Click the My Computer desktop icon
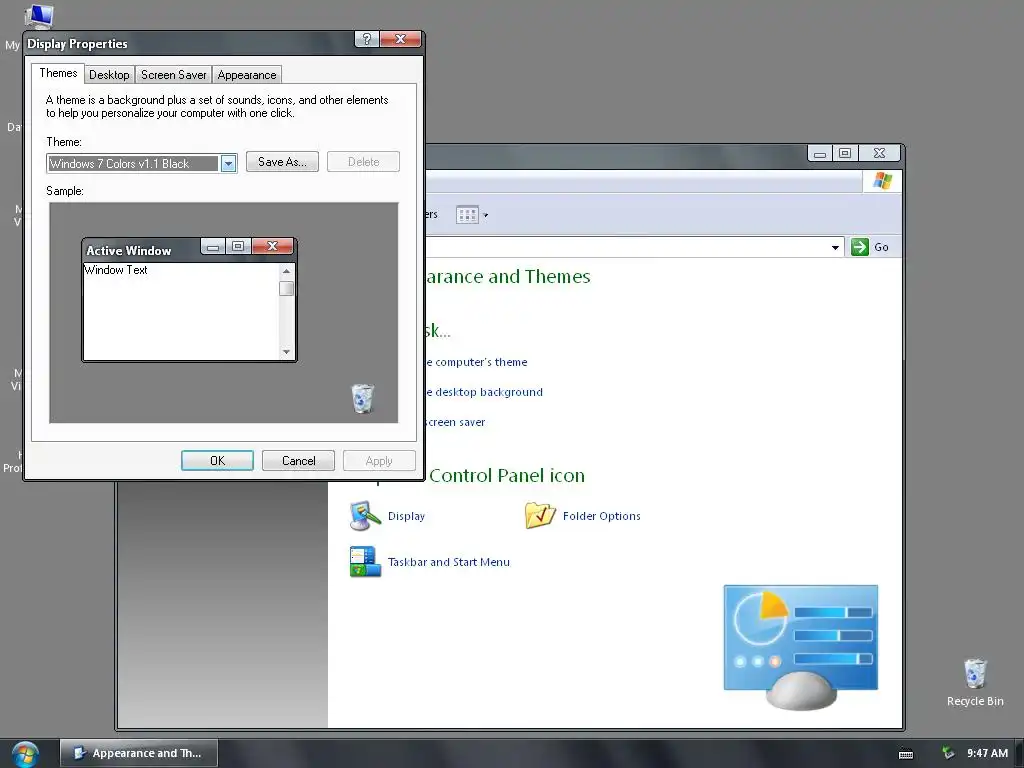The image size is (1024, 768). (39, 16)
